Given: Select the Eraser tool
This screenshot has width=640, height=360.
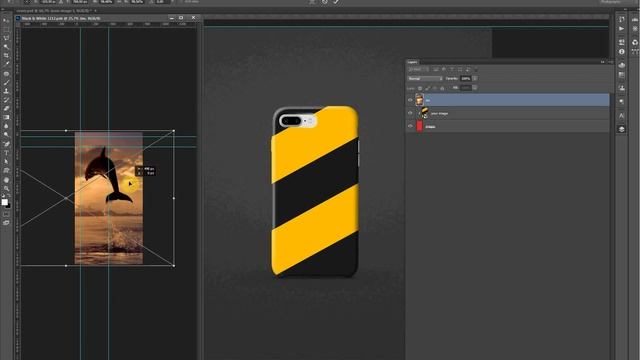Looking at the screenshot, I should click(6, 109).
